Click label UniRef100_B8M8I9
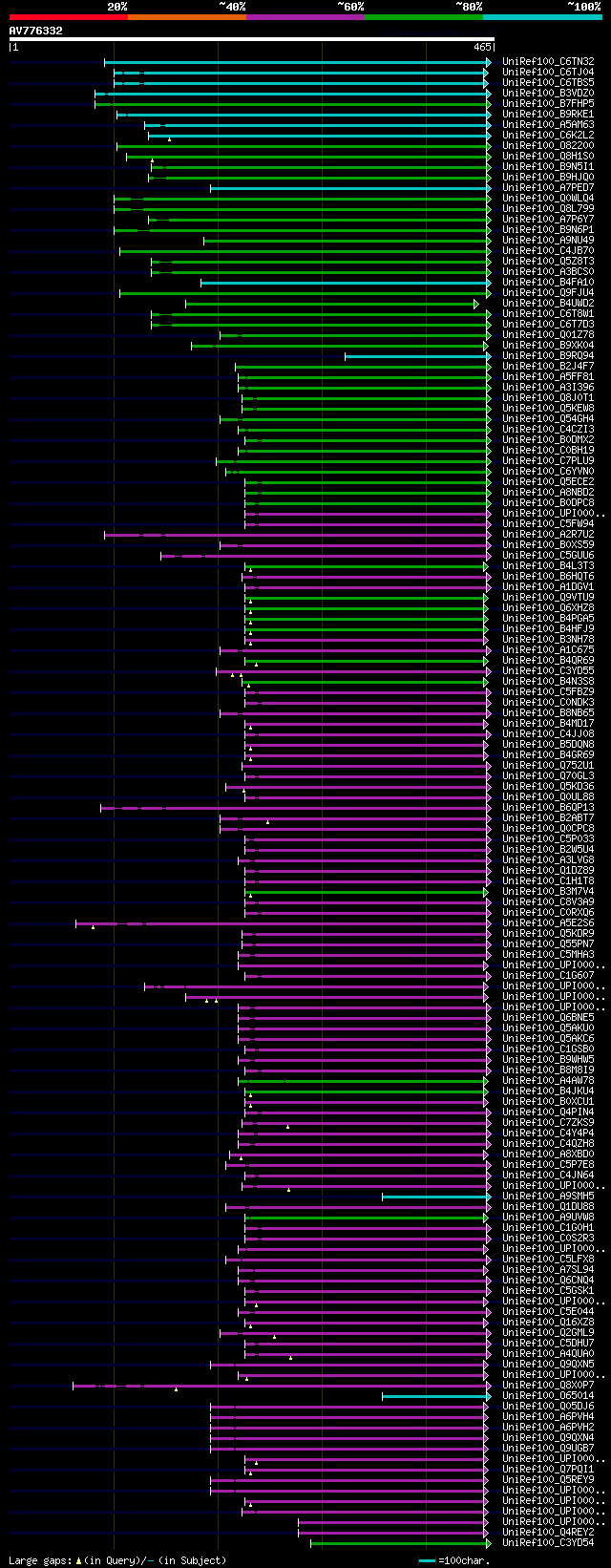 click(x=548, y=1070)
